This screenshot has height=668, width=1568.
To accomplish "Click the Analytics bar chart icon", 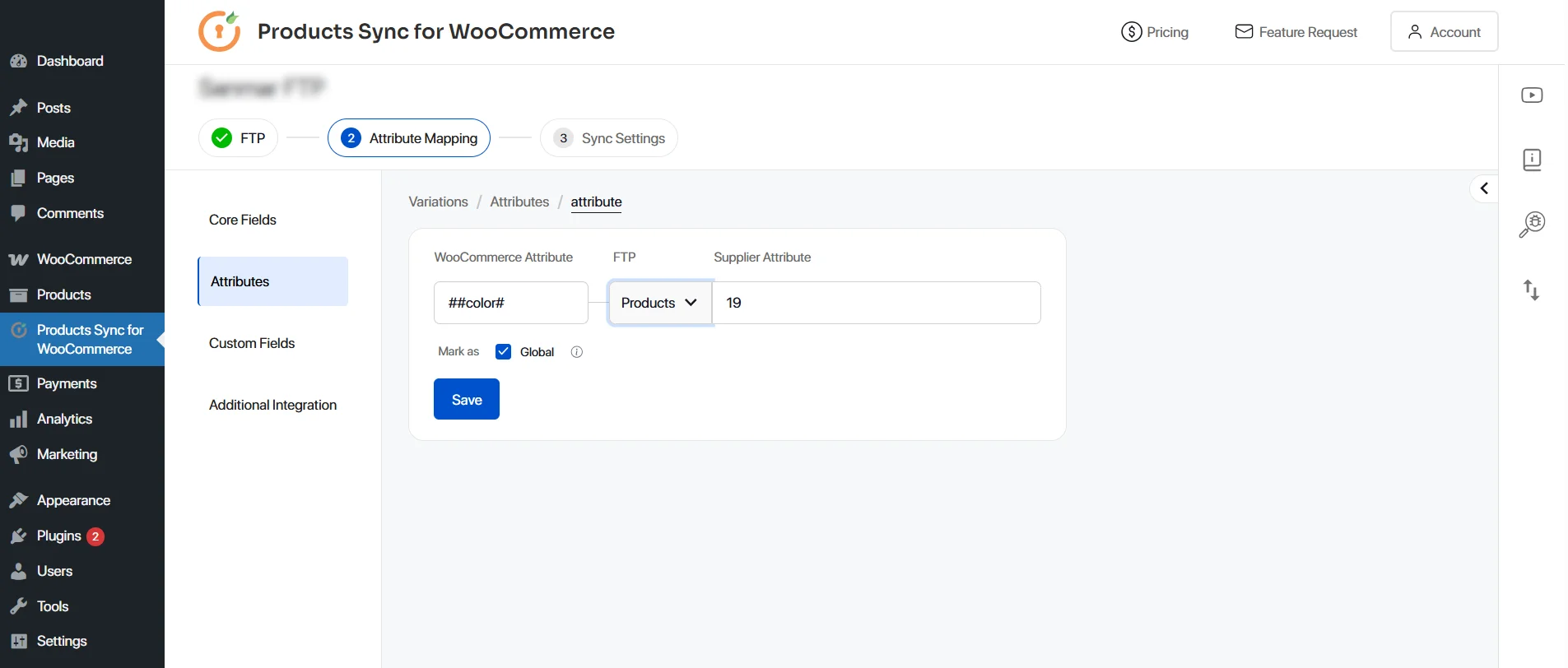I will [x=18, y=420].
